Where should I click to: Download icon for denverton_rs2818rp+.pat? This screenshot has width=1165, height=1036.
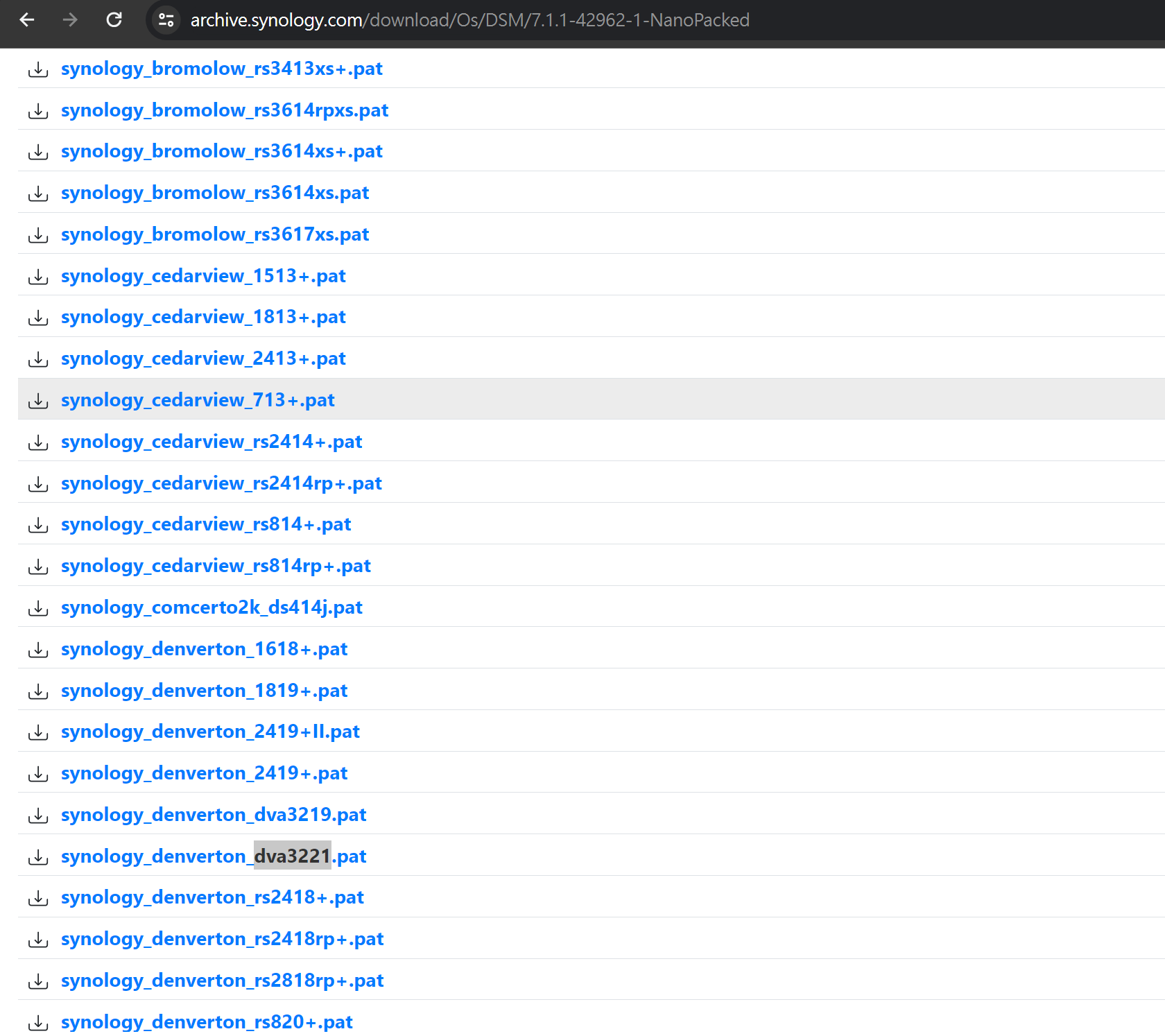[38, 981]
